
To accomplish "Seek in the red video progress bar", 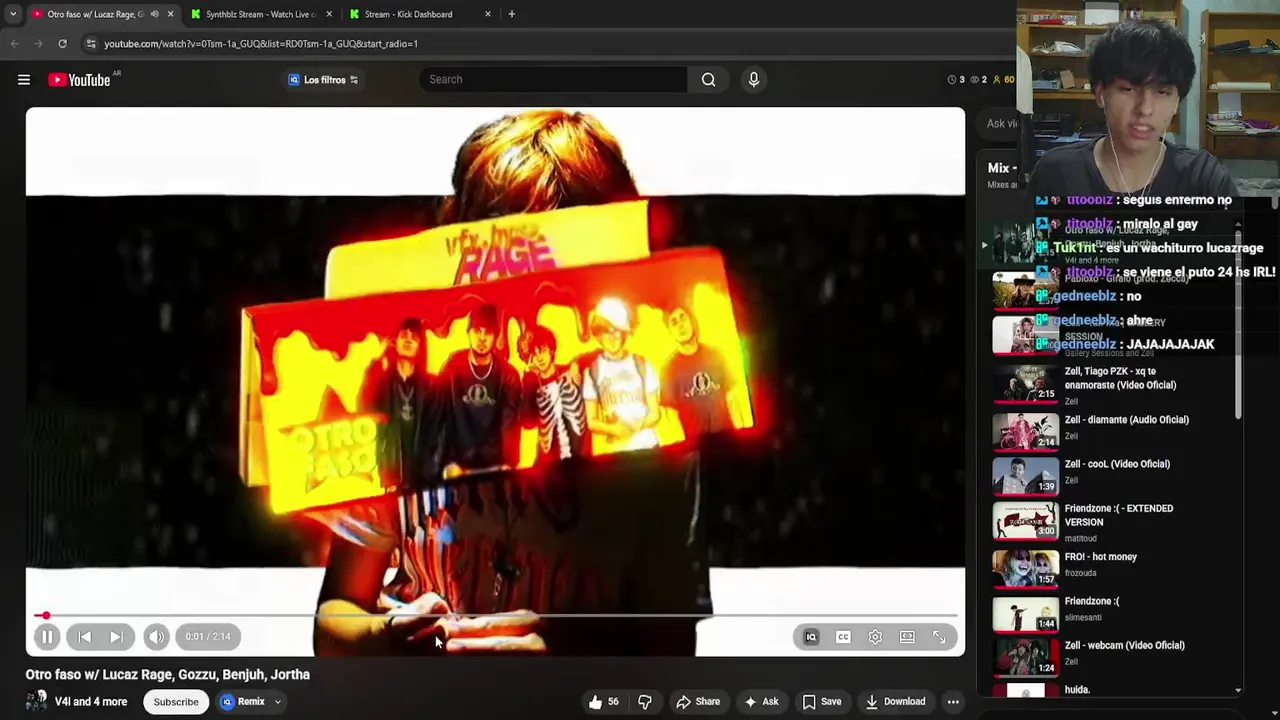I will tap(495, 616).
